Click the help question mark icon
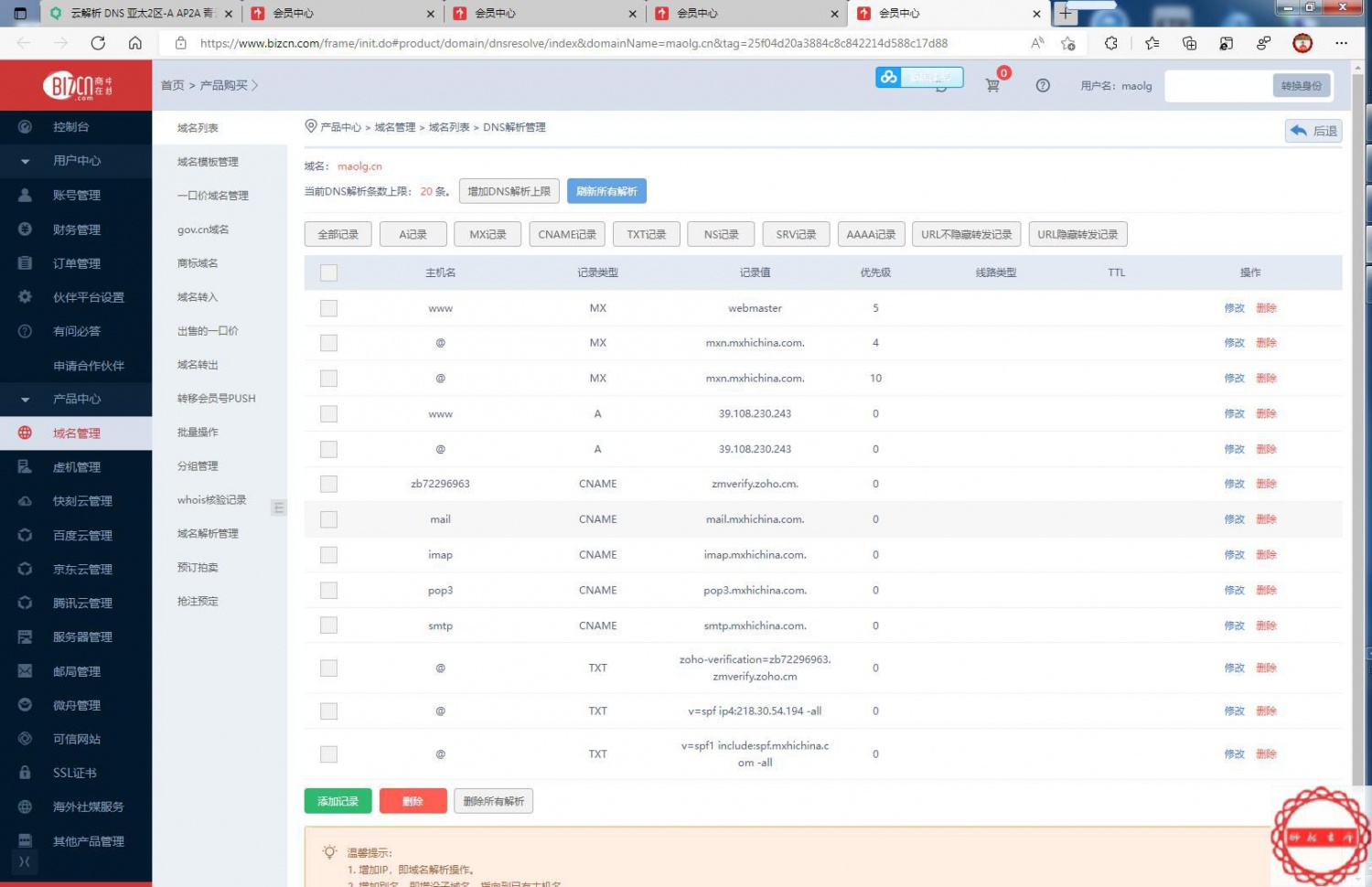 pos(1043,85)
